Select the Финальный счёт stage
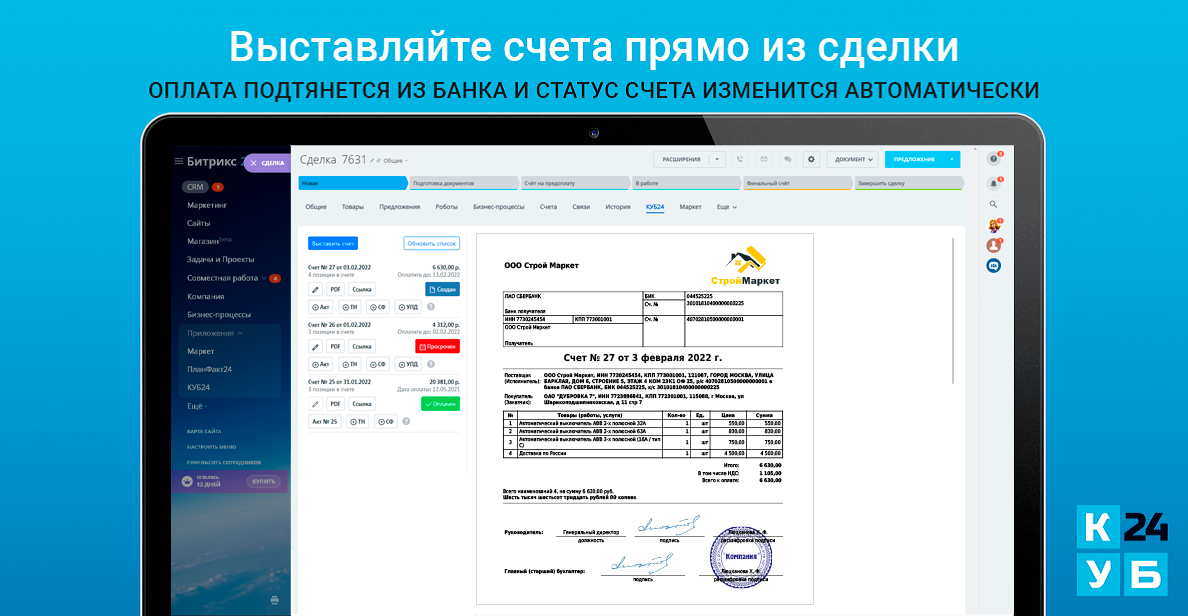The height and width of the screenshot is (616, 1188). click(x=797, y=183)
